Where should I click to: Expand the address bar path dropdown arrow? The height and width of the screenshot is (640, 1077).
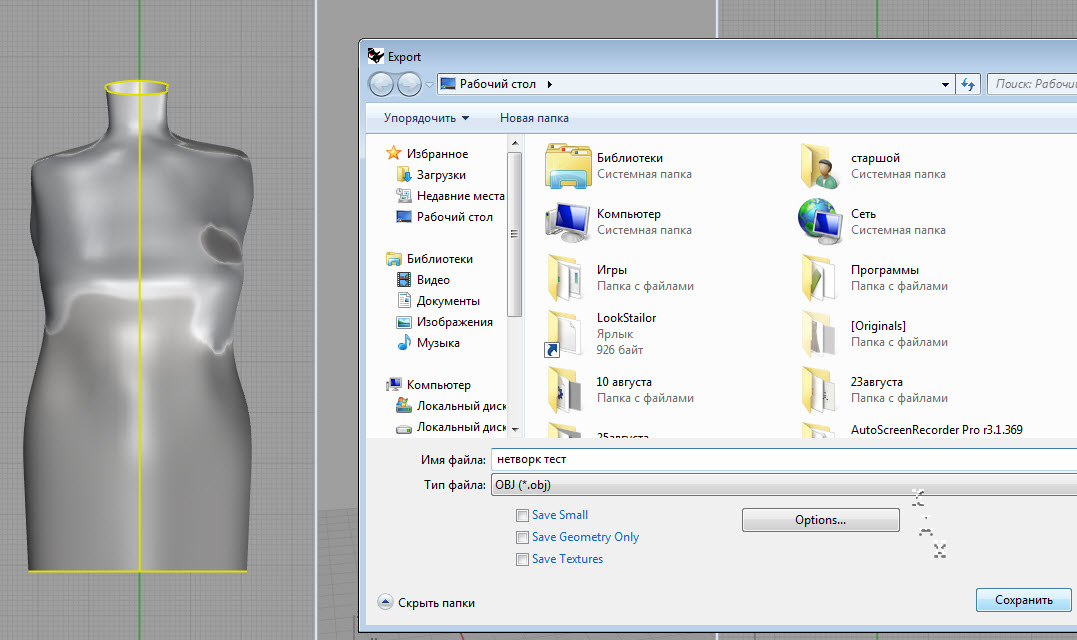946,85
